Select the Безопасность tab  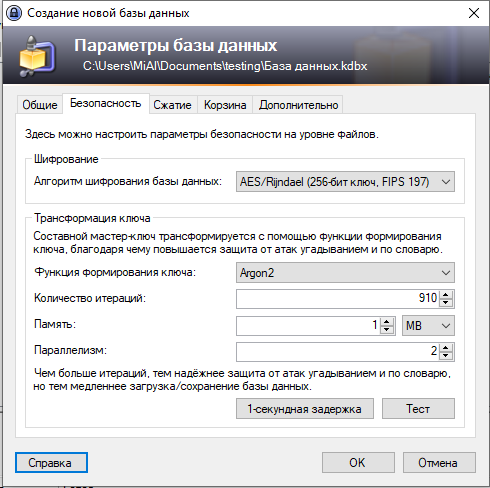tap(106, 103)
